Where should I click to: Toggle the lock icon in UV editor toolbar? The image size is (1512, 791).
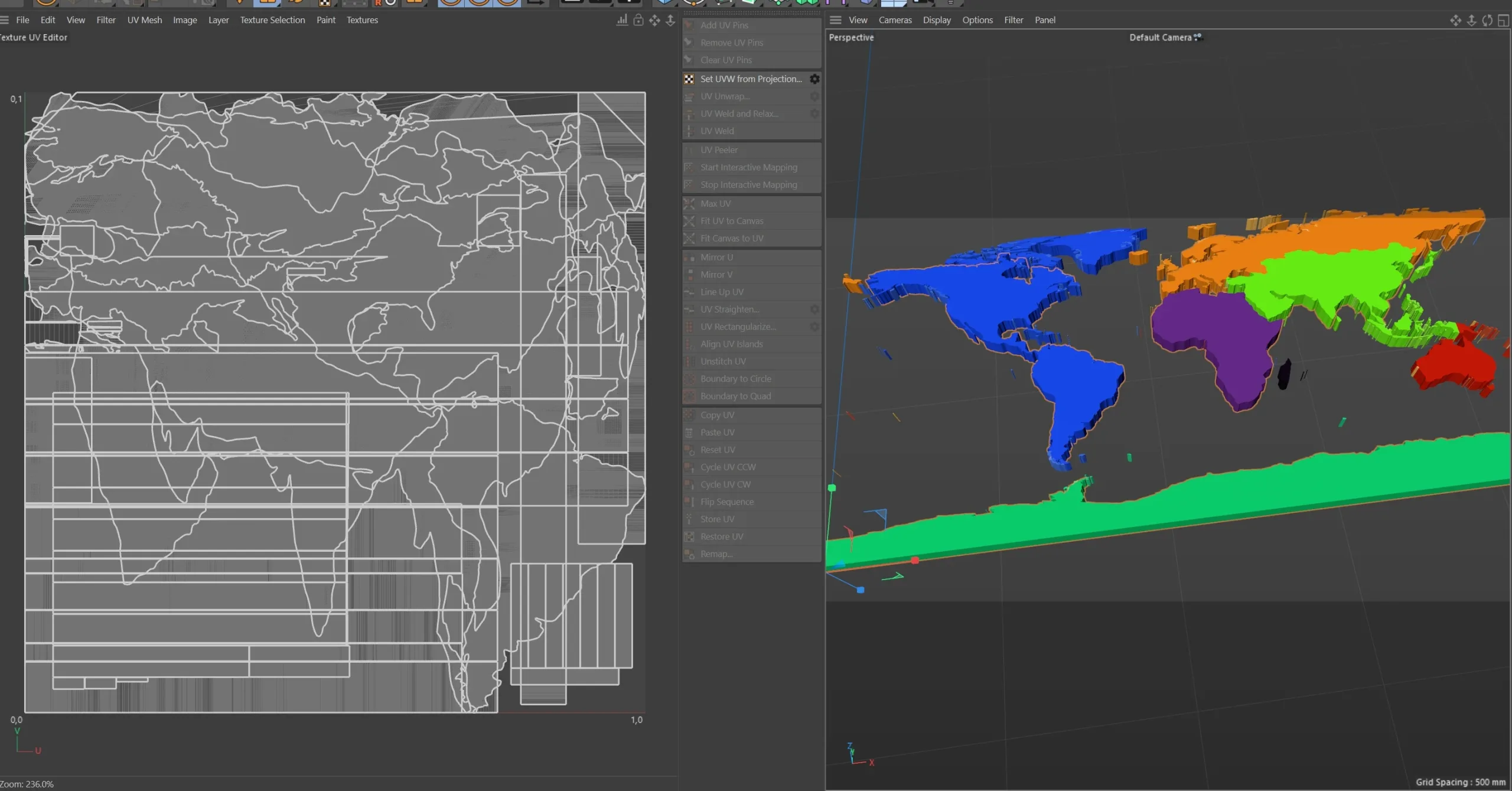pyautogui.click(x=639, y=20)
